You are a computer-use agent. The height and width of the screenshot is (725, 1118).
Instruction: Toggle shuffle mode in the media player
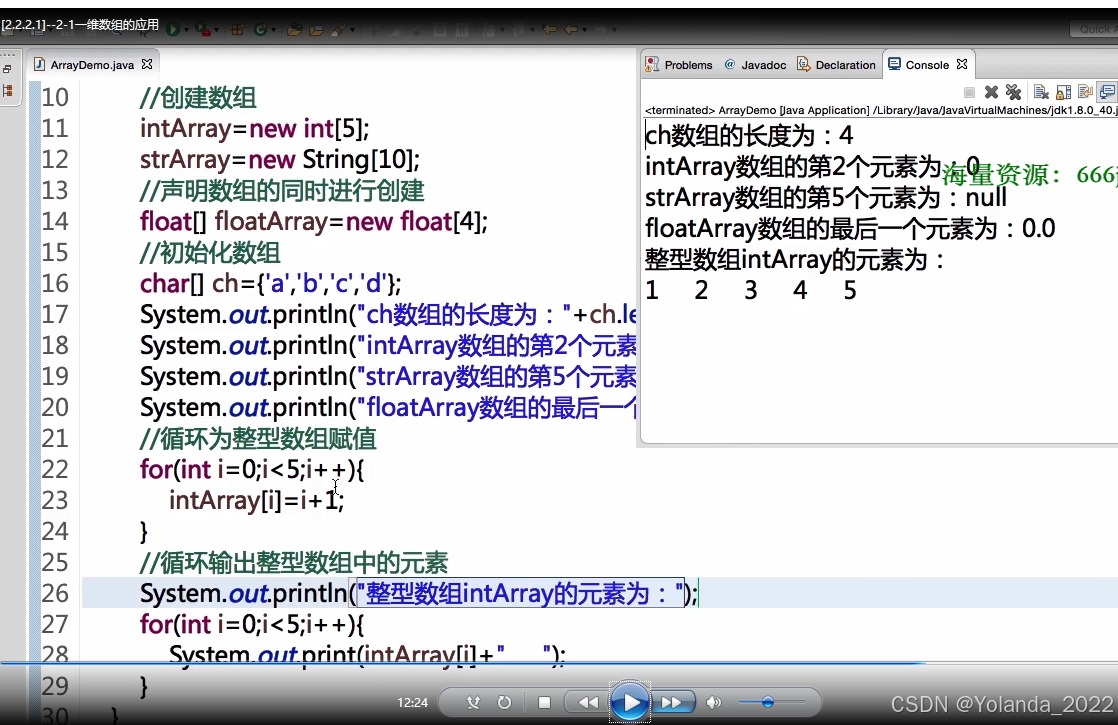(473, 702)
